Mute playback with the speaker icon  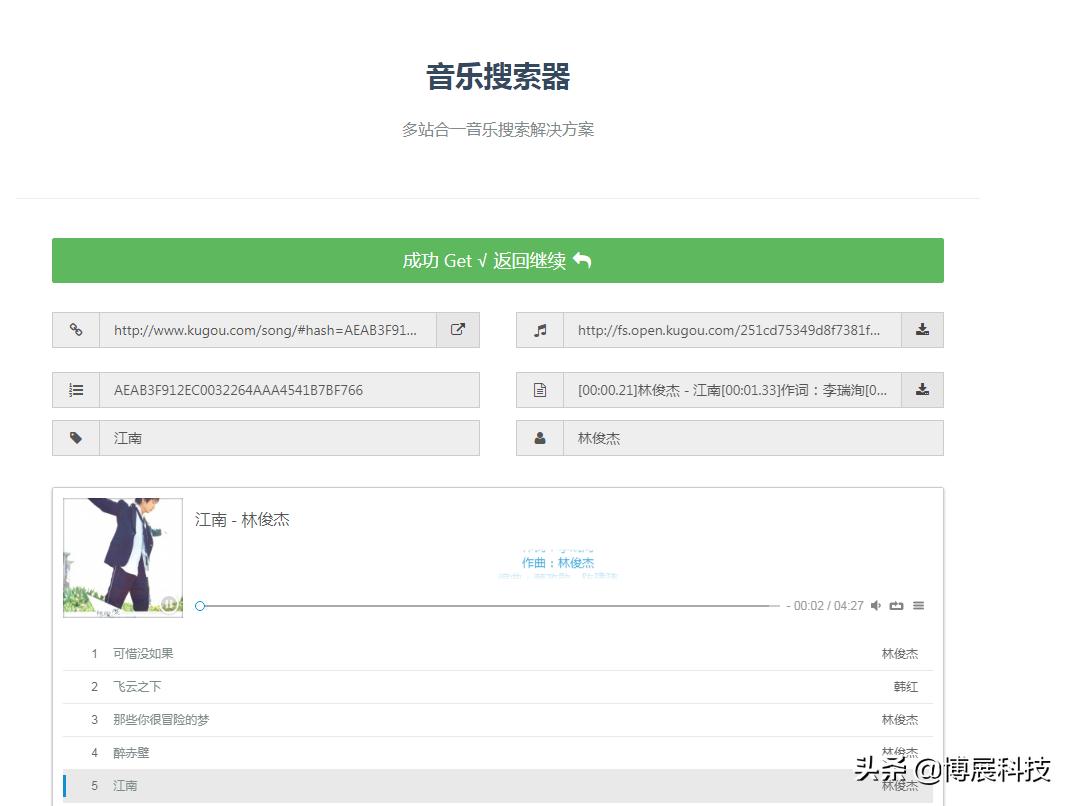875,605
